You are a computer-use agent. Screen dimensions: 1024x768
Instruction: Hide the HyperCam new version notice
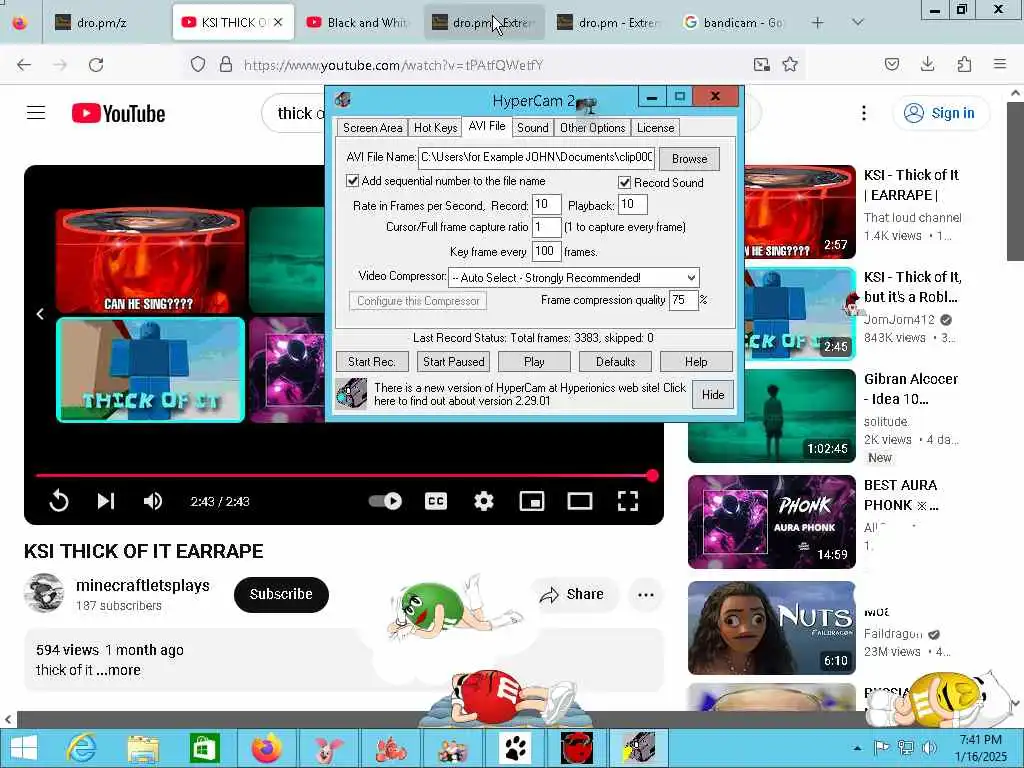click(x=712, y=394)
